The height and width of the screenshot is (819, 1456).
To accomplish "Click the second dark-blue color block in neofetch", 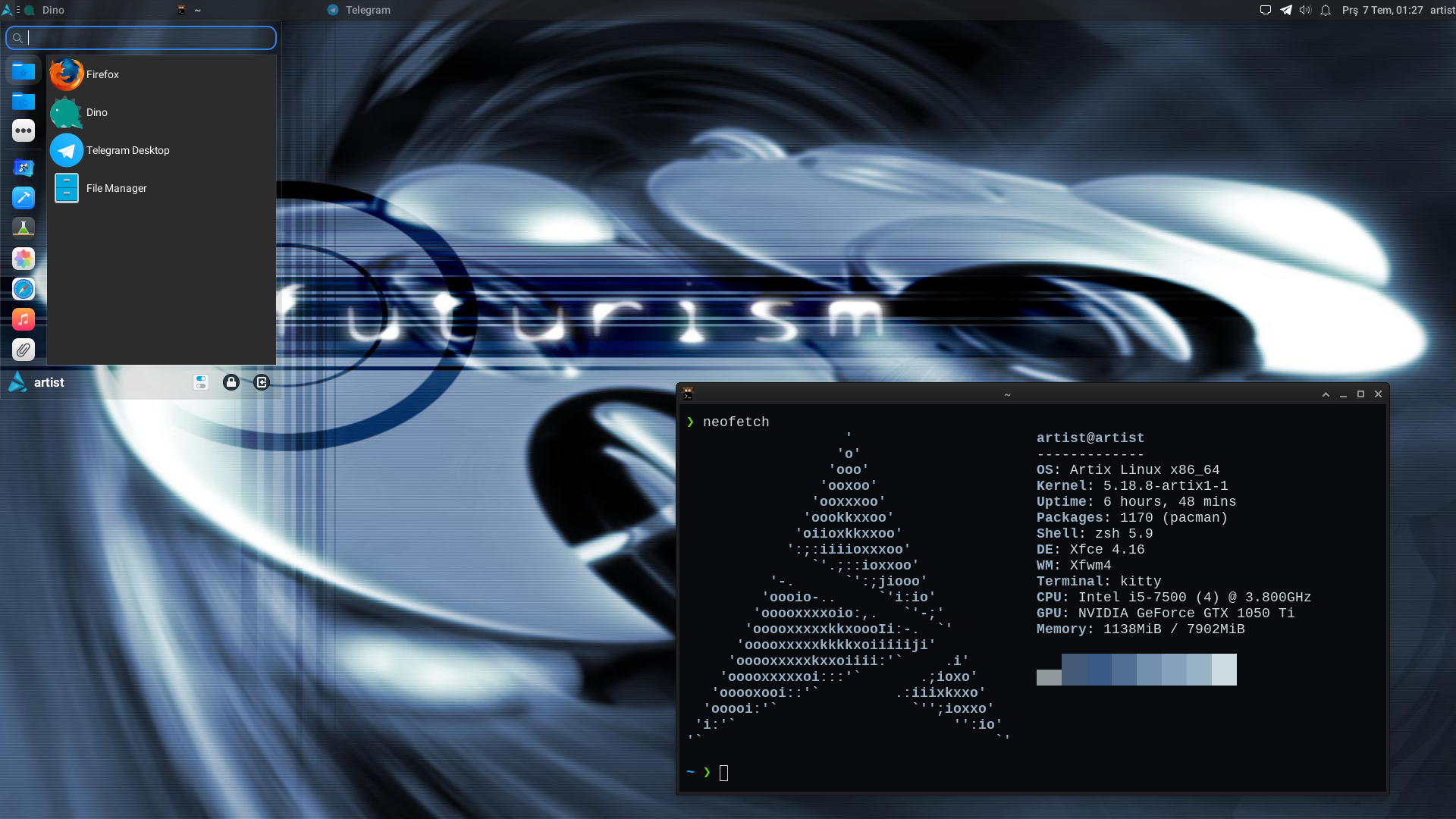I will pyautogui.click(x=1099, y=670).
